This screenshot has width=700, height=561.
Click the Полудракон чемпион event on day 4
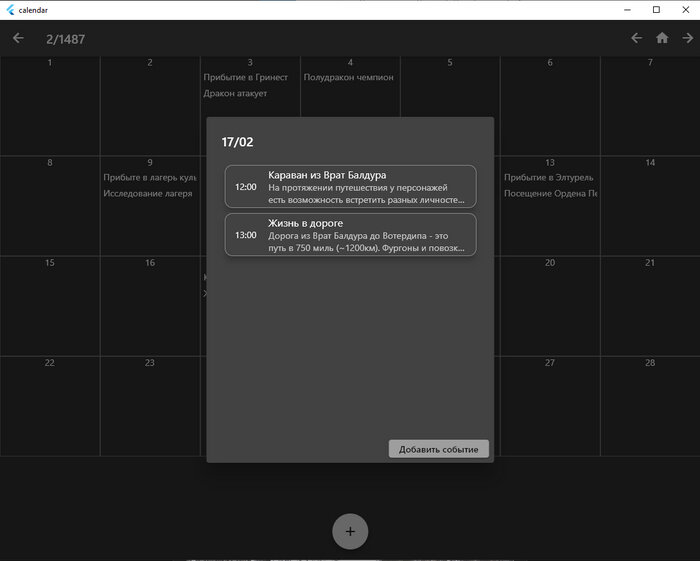[349, 77]
